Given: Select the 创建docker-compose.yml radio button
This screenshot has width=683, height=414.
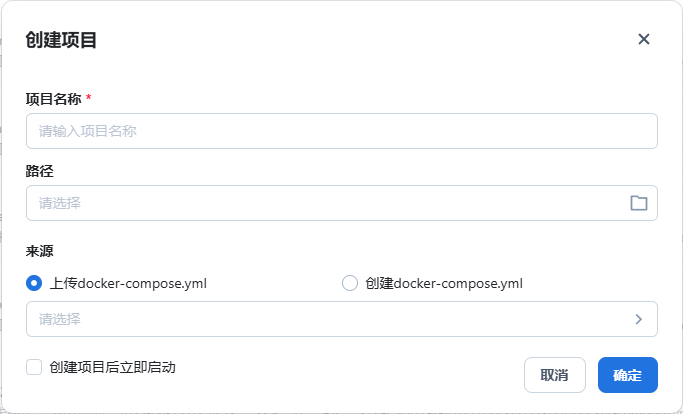Looking at the screenshot, I should pyautogui.click(x=350, y=283).
